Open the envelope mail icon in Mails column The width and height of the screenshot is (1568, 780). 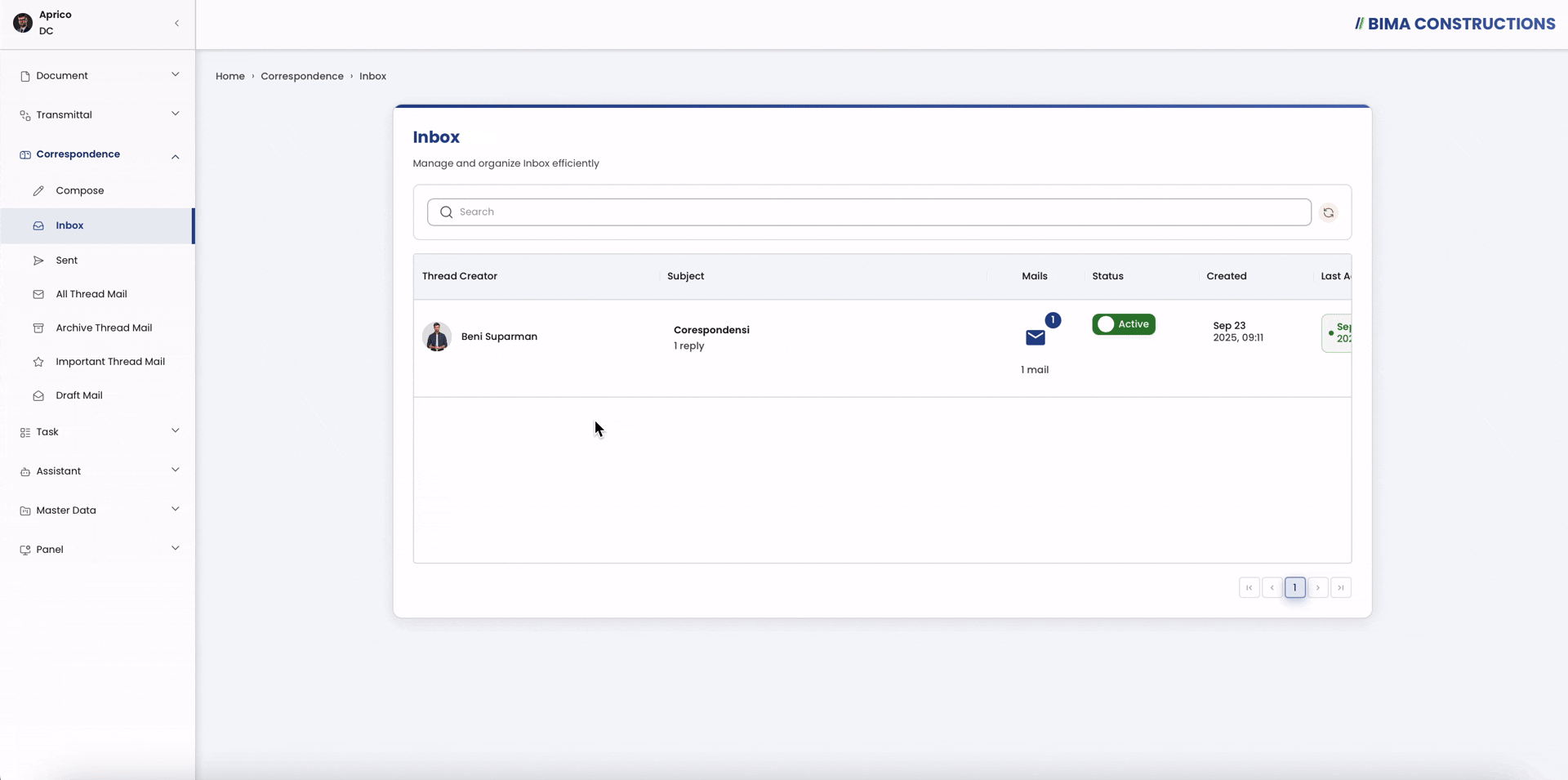[x=1036, y=337]
